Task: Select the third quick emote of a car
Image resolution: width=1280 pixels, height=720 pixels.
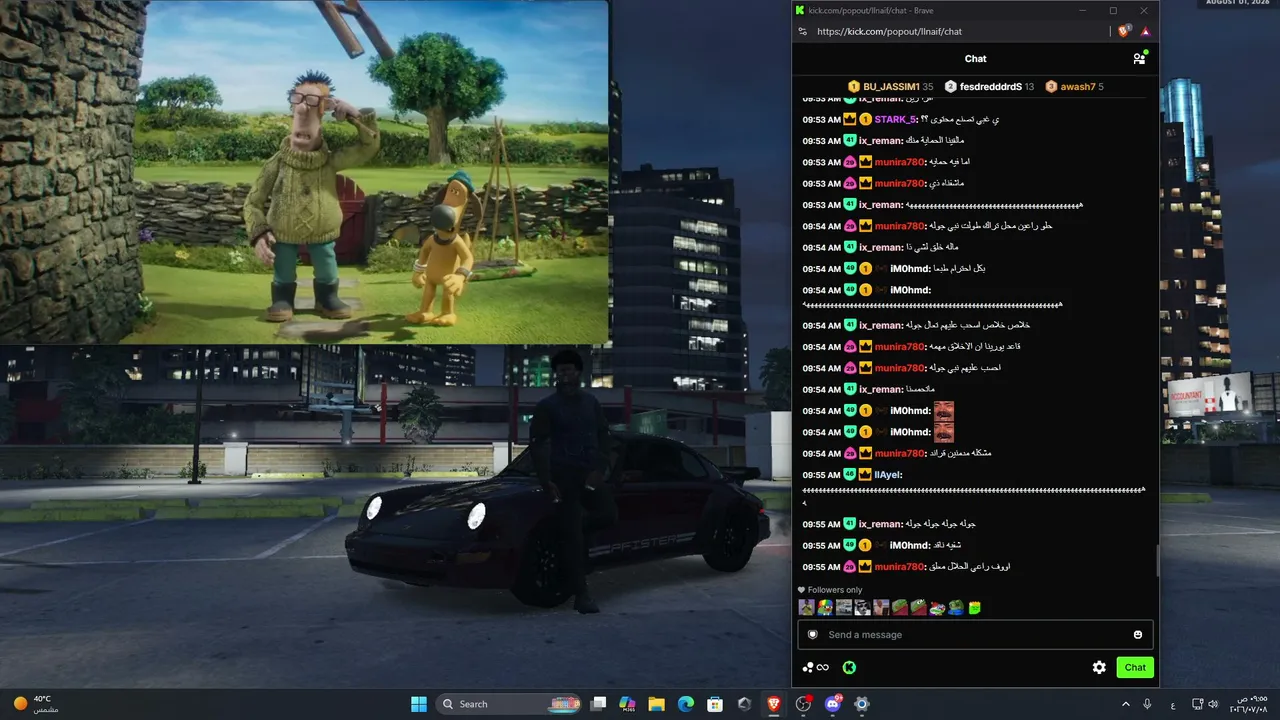Action: tap(844, 607)
